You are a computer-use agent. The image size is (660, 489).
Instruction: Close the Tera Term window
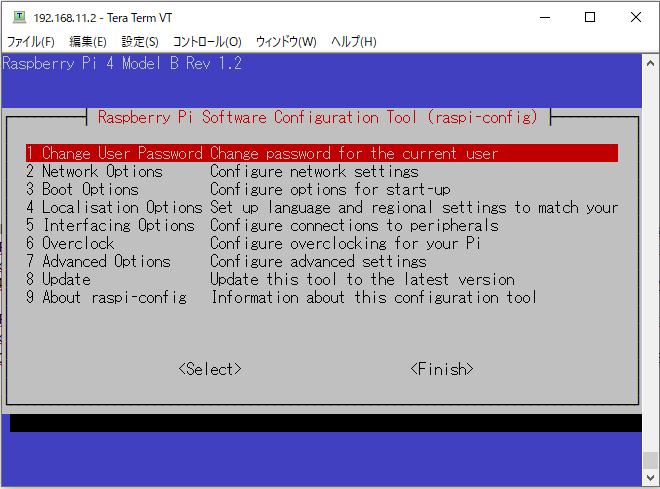point(636,17)
